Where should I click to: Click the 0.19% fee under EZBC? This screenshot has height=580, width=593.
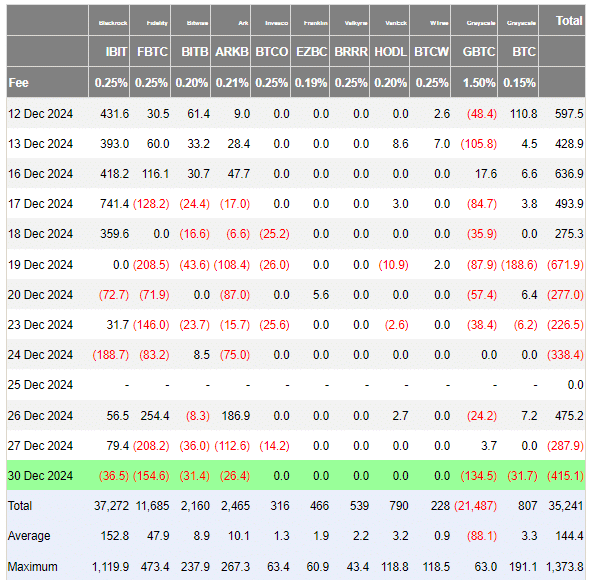pyautogui.click(x=311, y=82)
